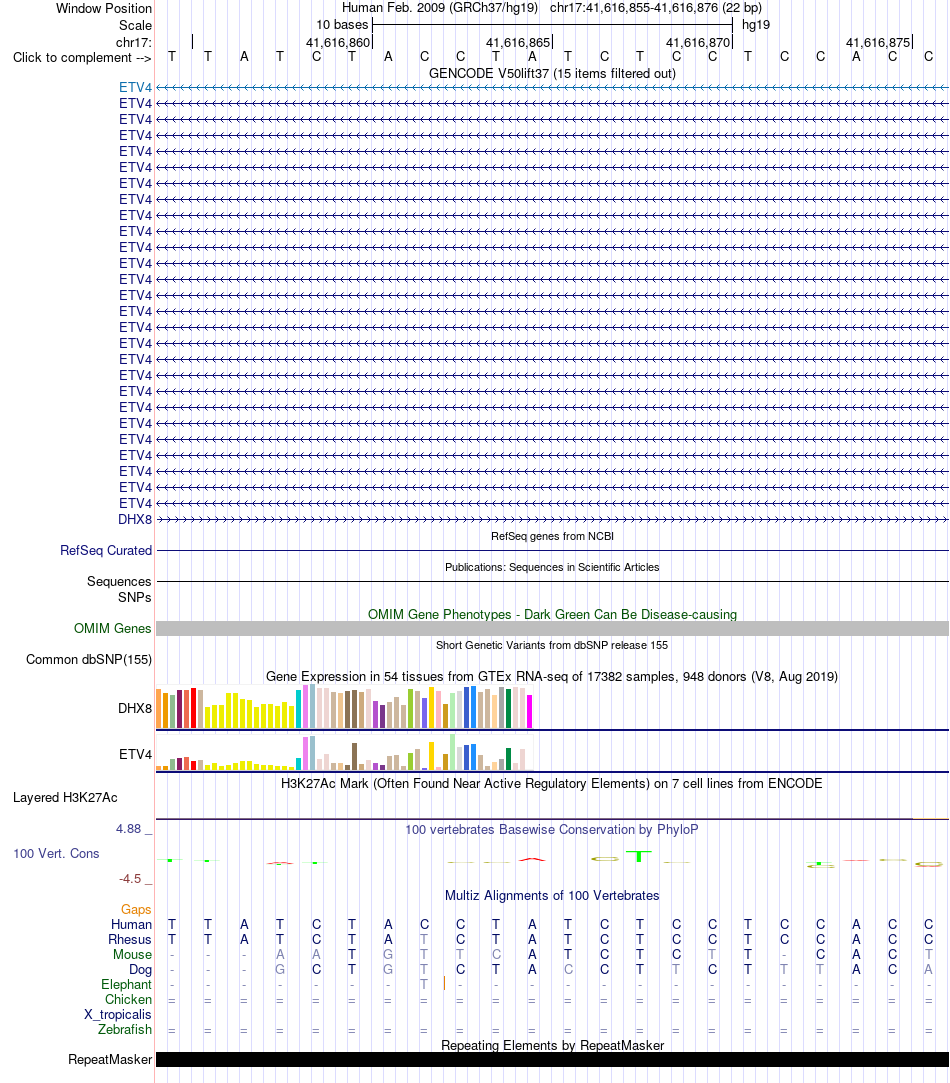
Task: Click the 'Common dbSNP(155)' track label
Action: (89, 660)
